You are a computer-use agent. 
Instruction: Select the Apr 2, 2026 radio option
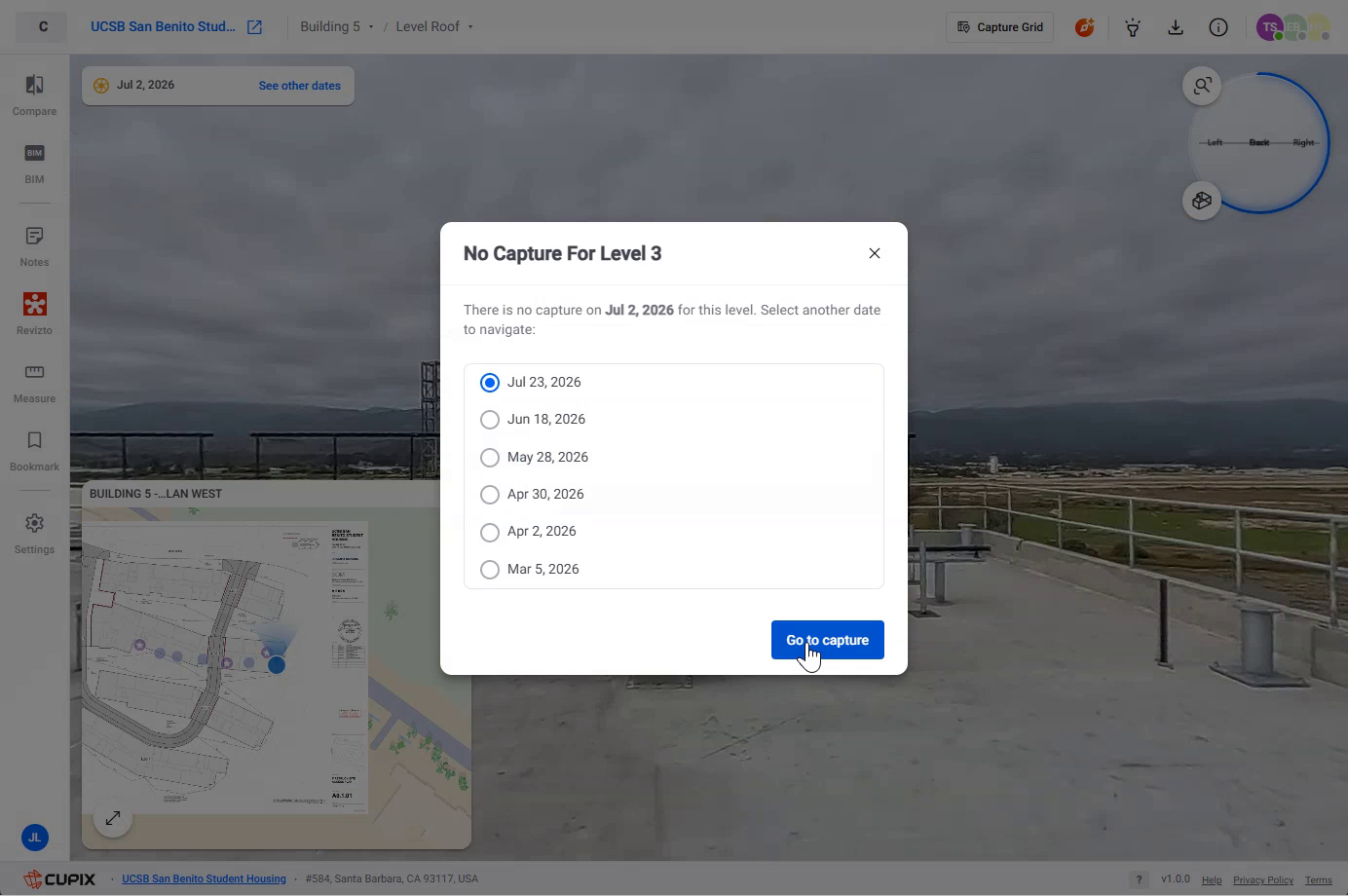[x=490, y=532]
